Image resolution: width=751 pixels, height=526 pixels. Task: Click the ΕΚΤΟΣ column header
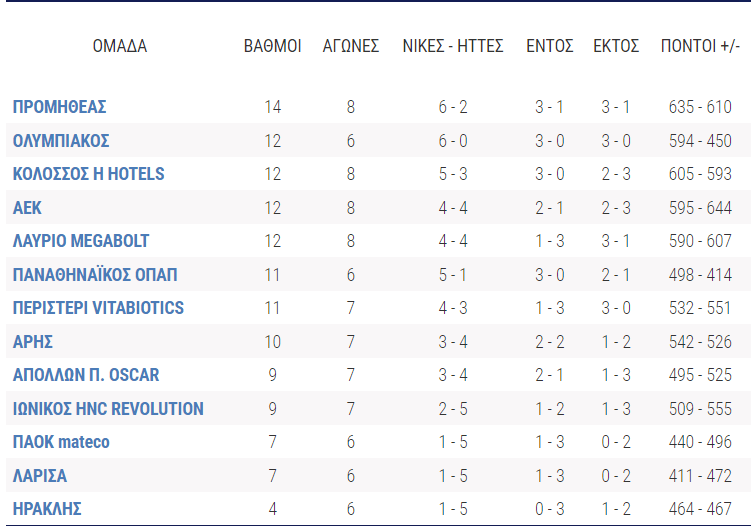tap(616, 46)
